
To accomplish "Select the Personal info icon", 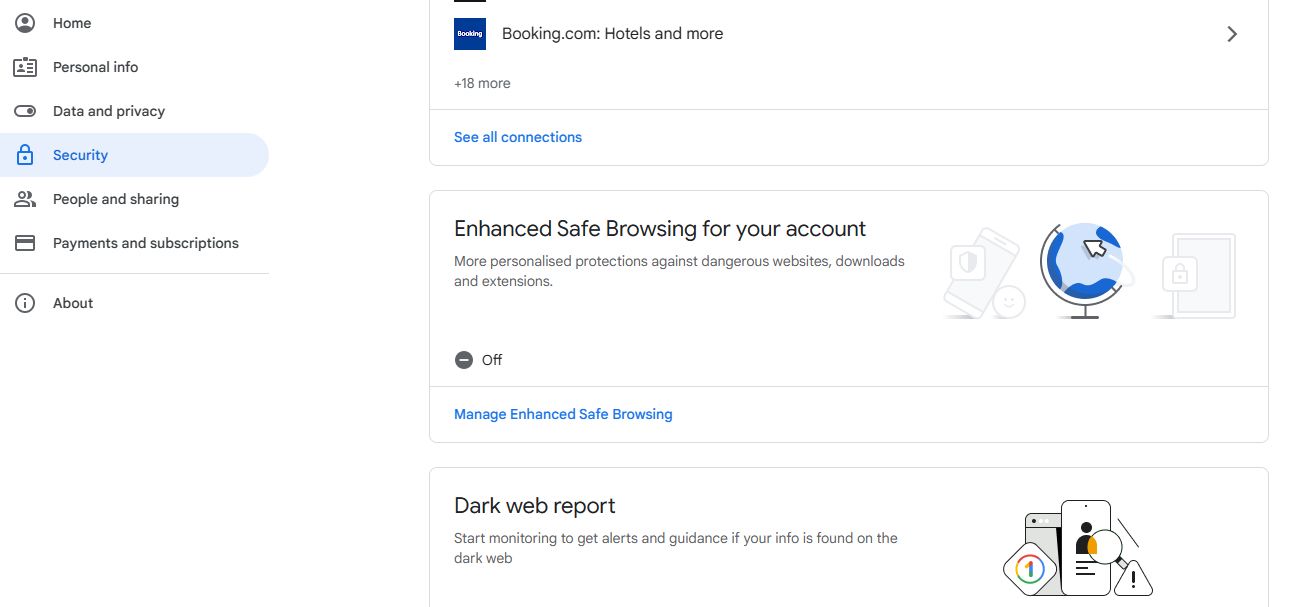I will pyautogui.click(x=25, y=66).
